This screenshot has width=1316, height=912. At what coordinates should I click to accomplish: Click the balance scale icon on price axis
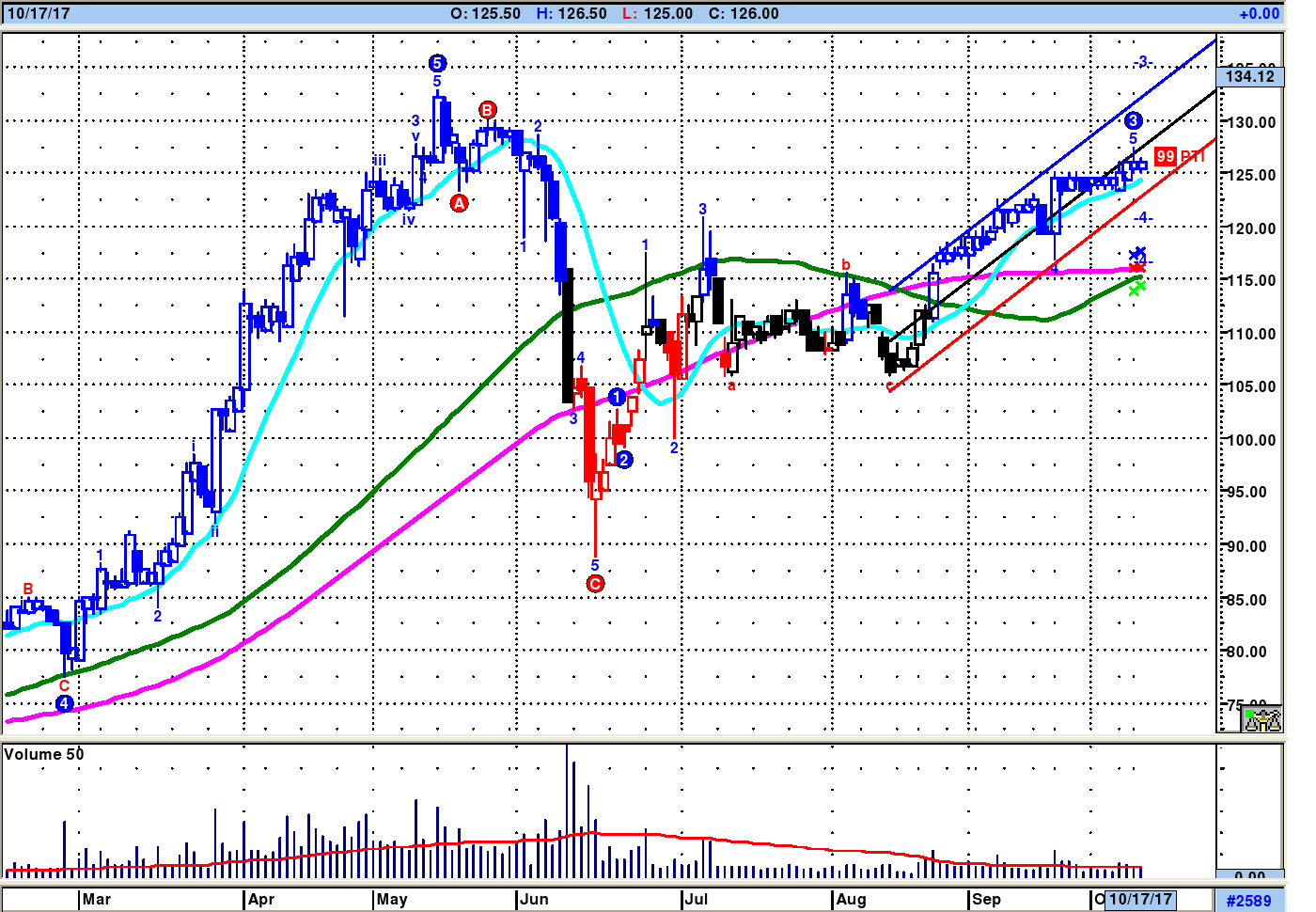pyautogui.click(x=1261, y=719)
